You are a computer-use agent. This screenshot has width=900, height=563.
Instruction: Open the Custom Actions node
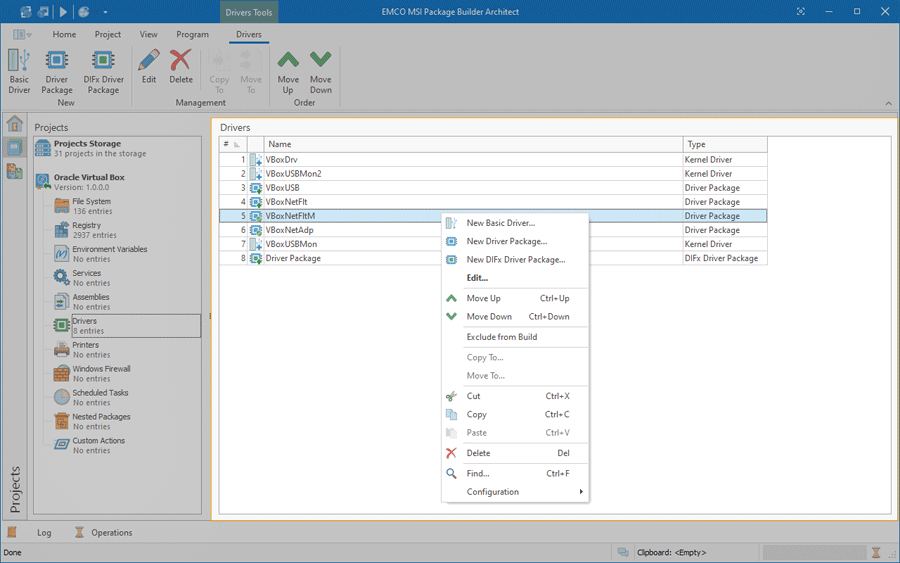[90, 445]
